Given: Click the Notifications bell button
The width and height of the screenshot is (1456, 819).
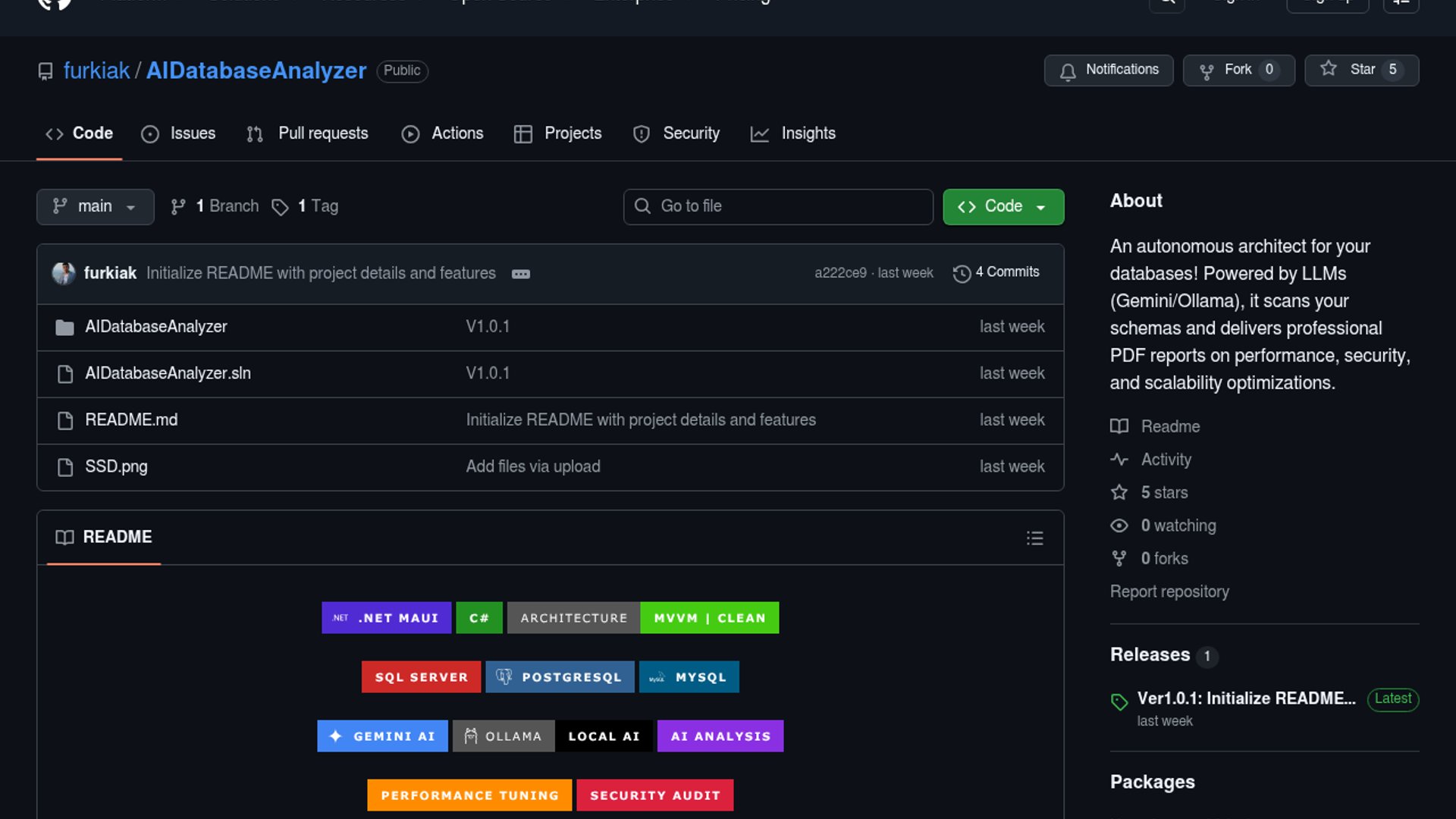Looking at the screenshot, I should (x=1109, y=70).
